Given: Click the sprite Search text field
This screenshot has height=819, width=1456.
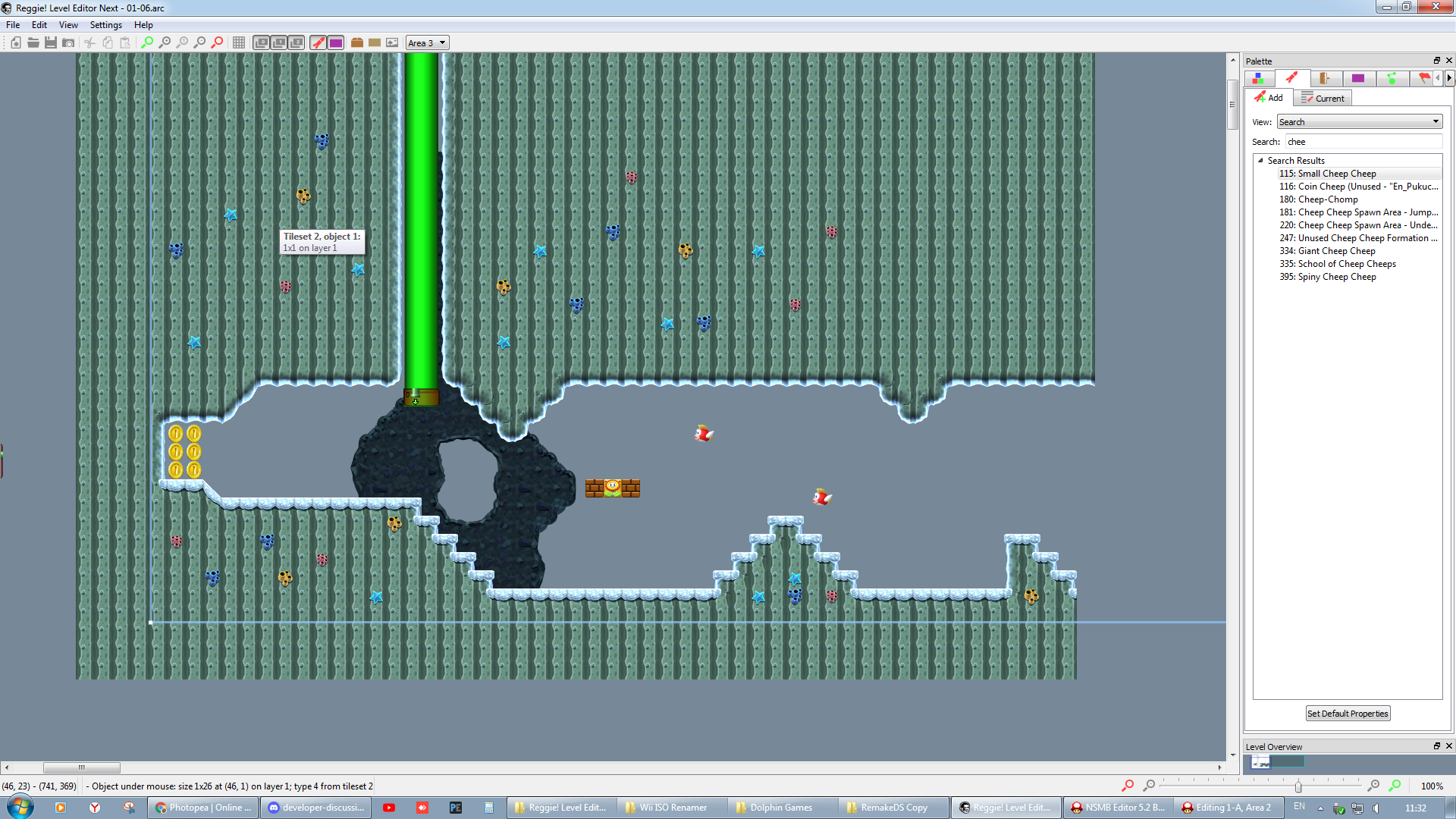Looking at the screenshot, I should [x=1363, y=142].
